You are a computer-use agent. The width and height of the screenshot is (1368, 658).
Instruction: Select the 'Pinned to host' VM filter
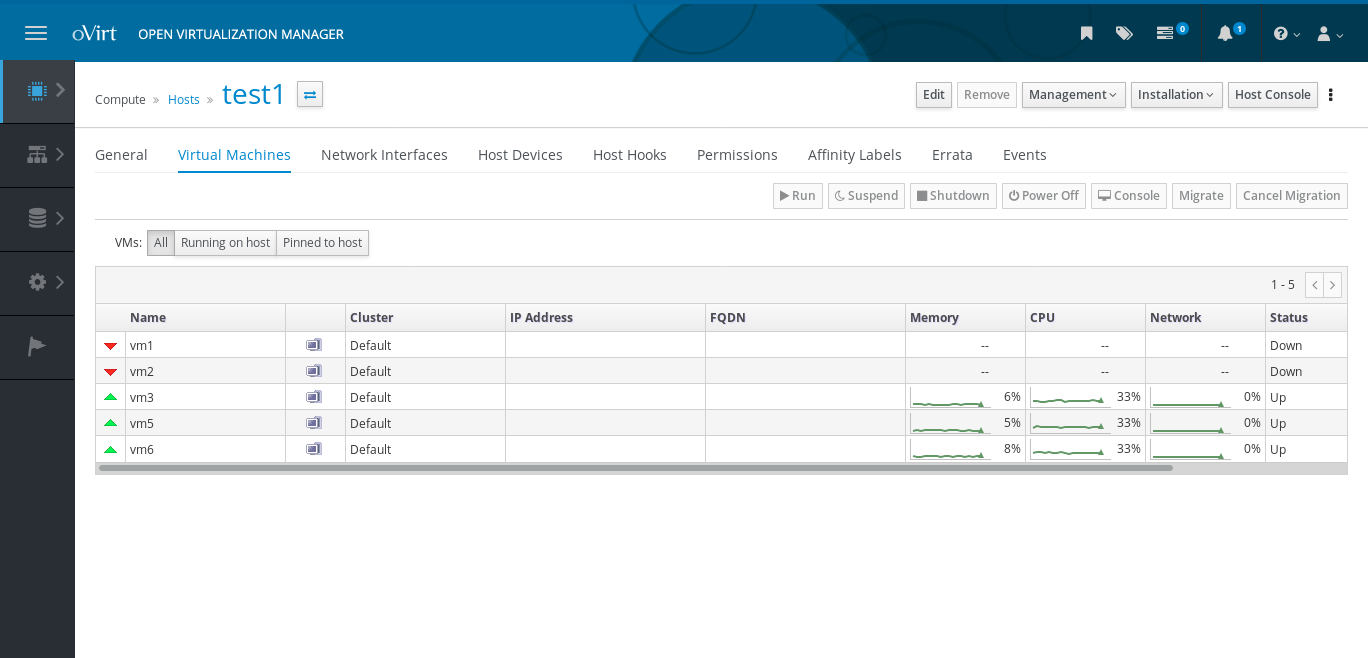click(322, 243)
